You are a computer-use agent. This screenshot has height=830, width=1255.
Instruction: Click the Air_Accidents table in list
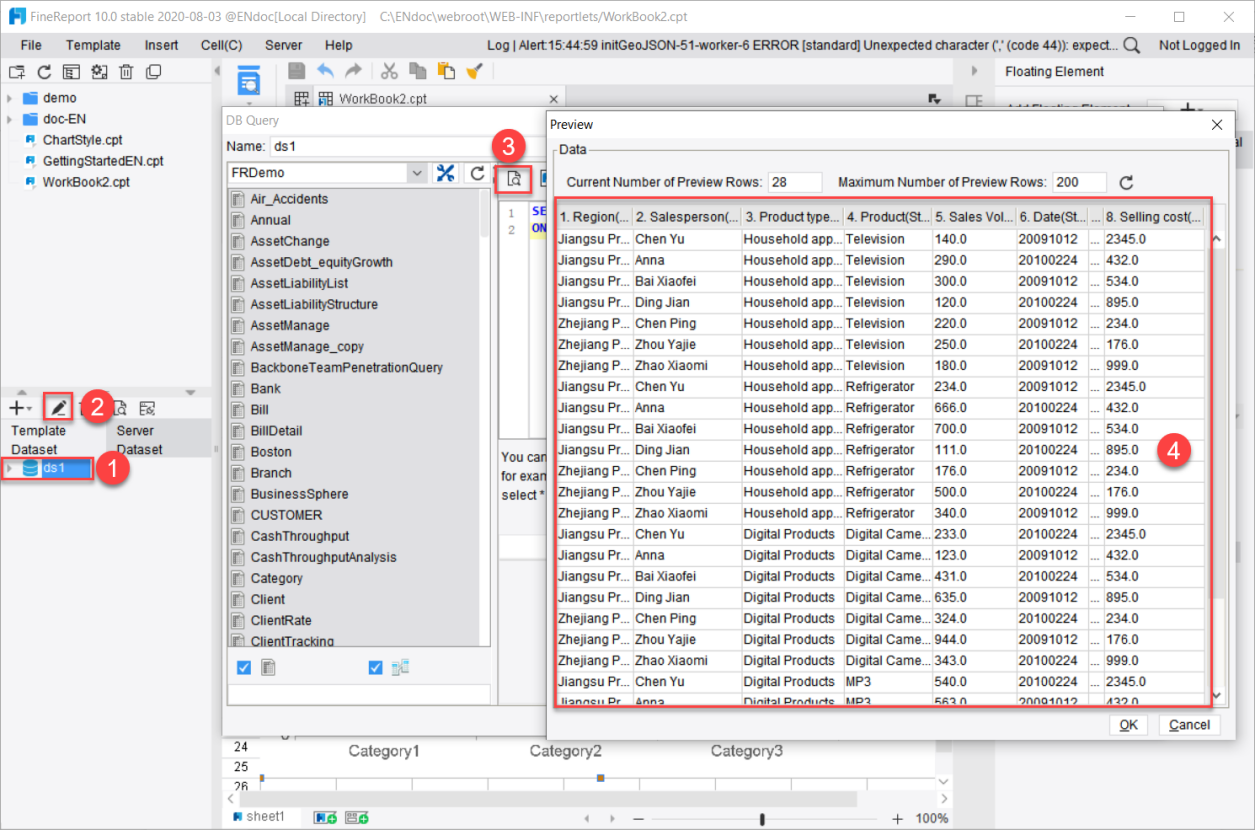(289, 199)
